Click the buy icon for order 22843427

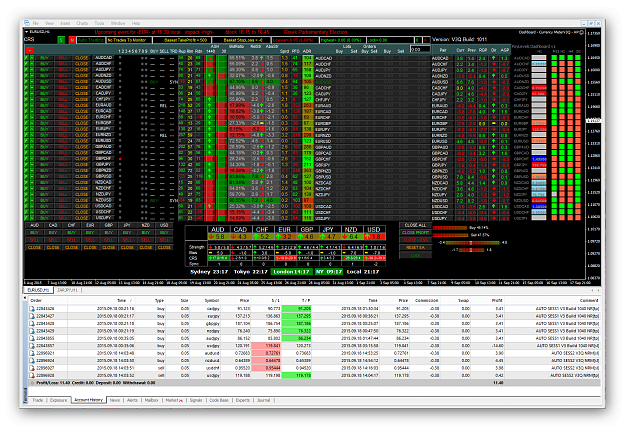[x=32, y=316]
